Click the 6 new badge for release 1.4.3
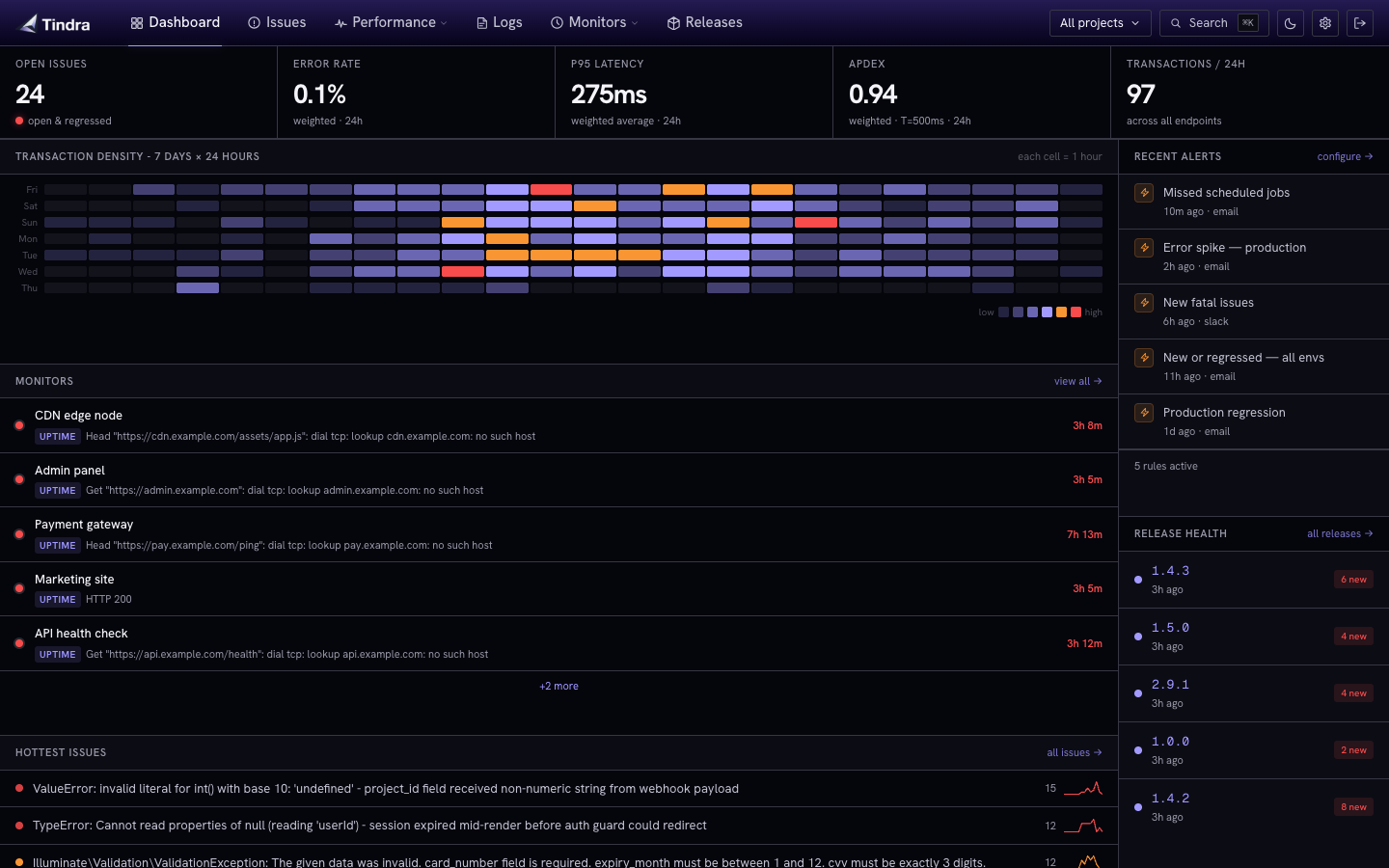 pos(1353,580)
